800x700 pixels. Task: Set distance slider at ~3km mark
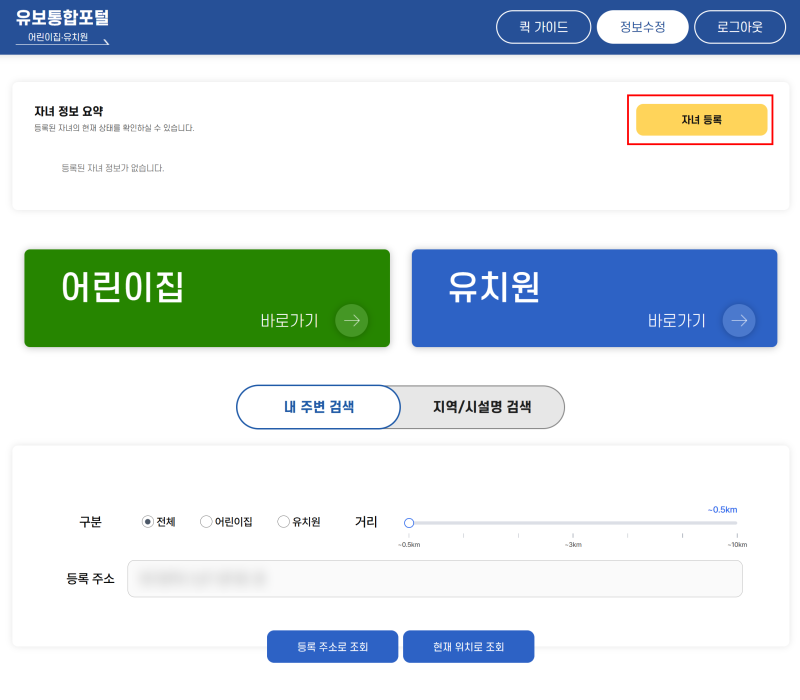coord(573,523)
